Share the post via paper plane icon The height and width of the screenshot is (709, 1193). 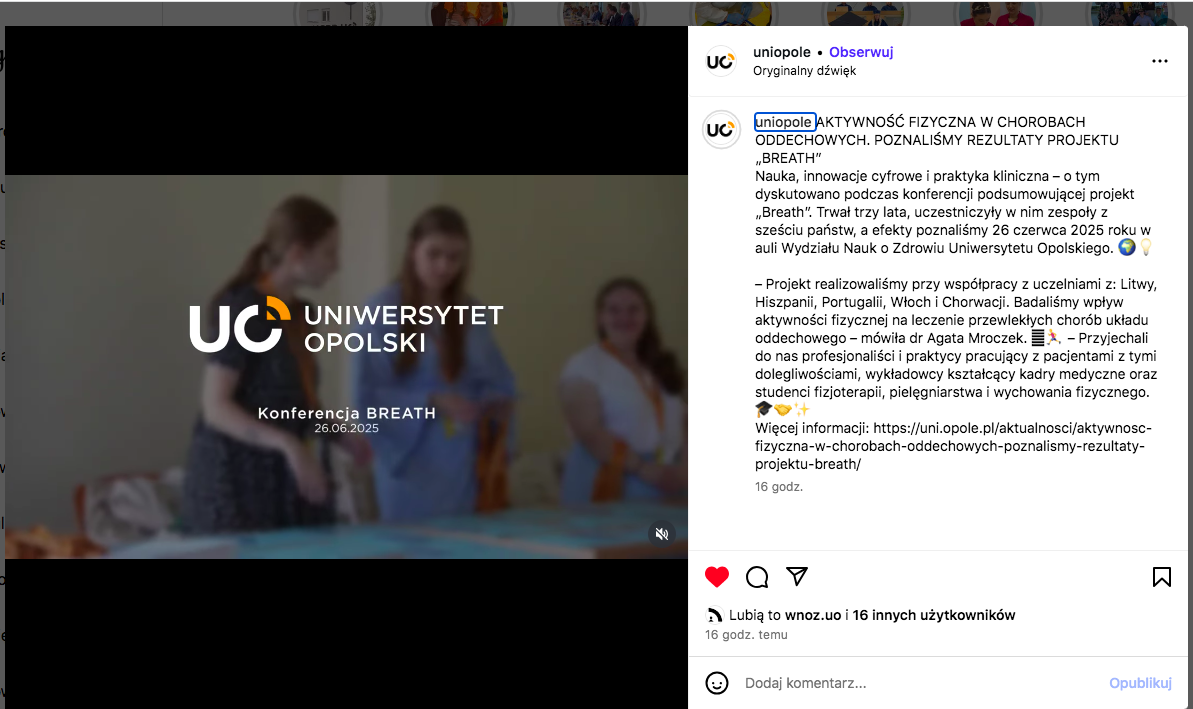tap(797, 577)
